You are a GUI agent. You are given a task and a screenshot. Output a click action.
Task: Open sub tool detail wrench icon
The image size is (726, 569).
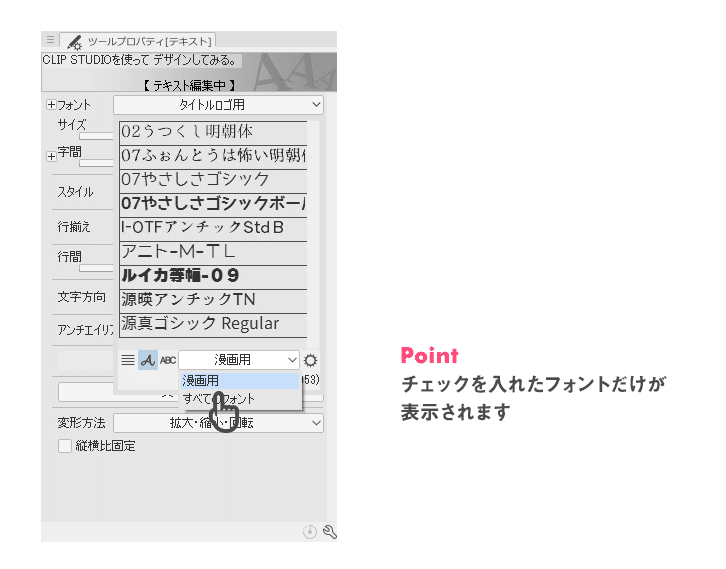click(330, 531)
